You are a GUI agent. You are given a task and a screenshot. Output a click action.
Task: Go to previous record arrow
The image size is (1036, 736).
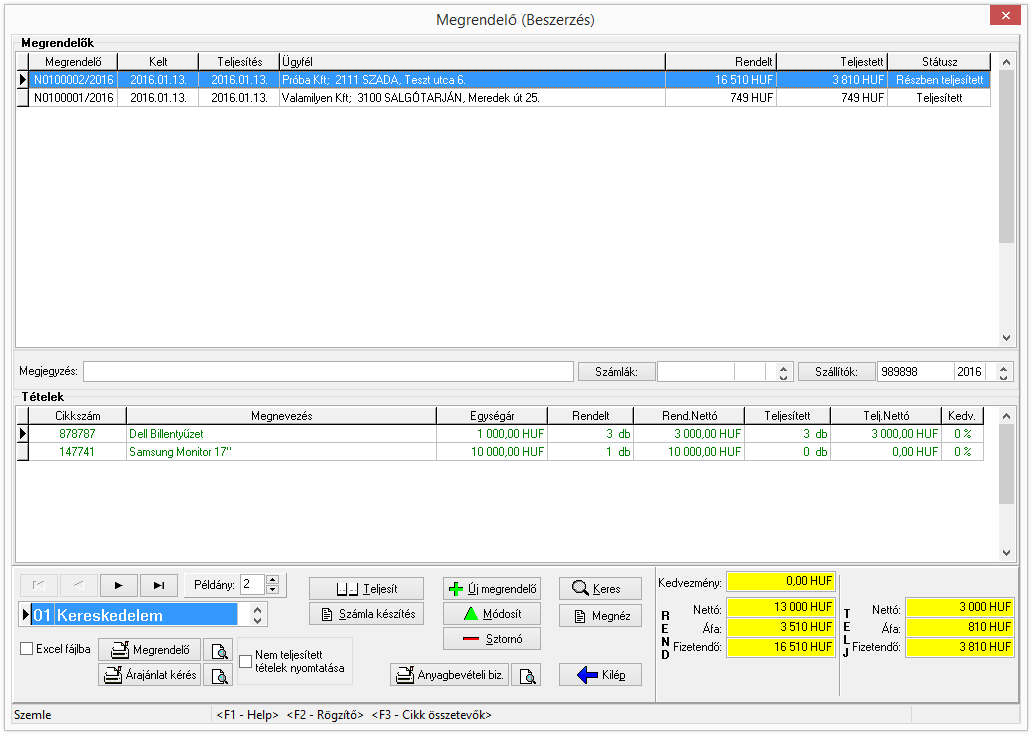tap(79, 585)
